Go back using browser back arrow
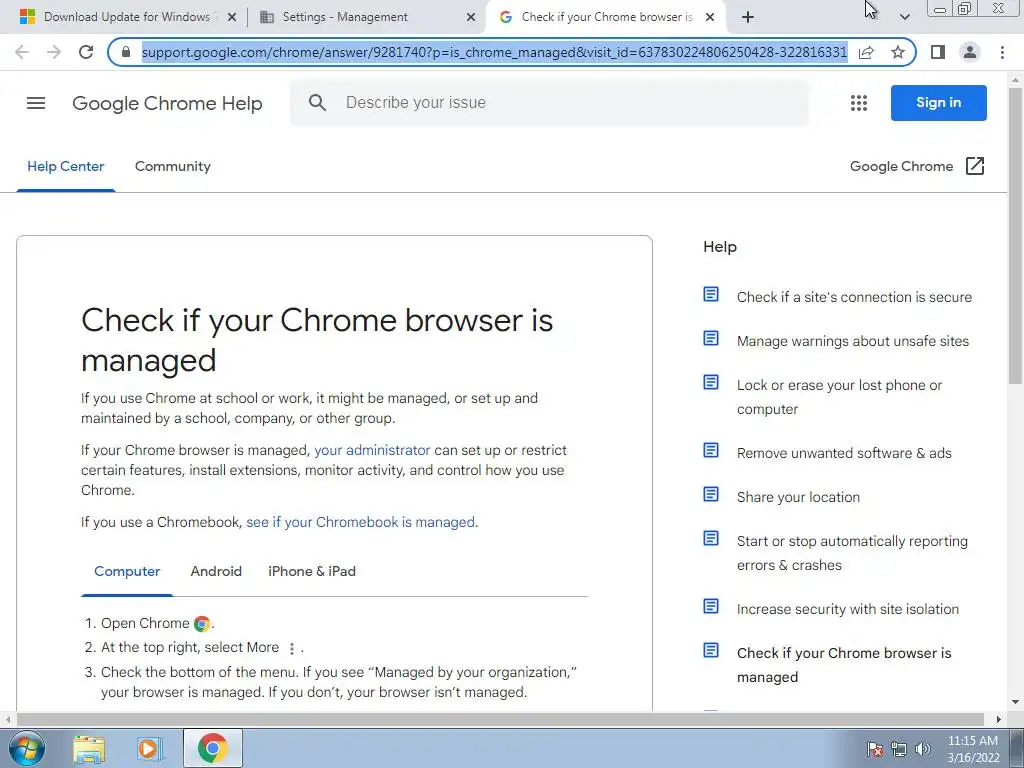1024x768 pixels. [x=22, y=52]
